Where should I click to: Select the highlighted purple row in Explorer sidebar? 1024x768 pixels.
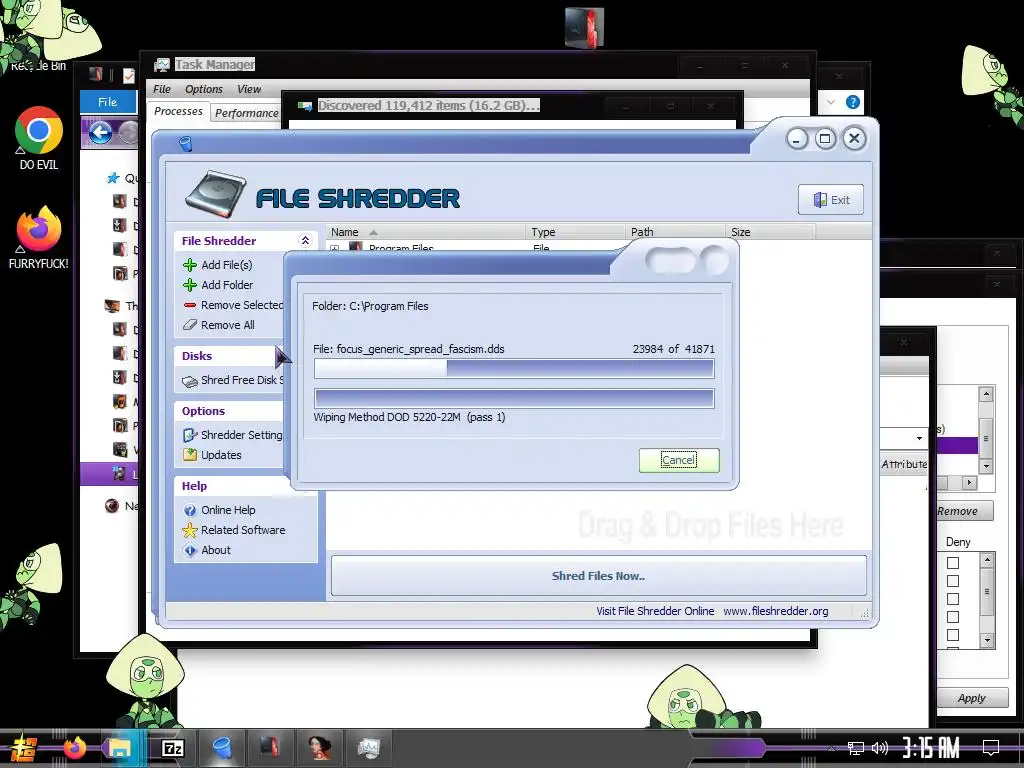(x=109, y=474)
